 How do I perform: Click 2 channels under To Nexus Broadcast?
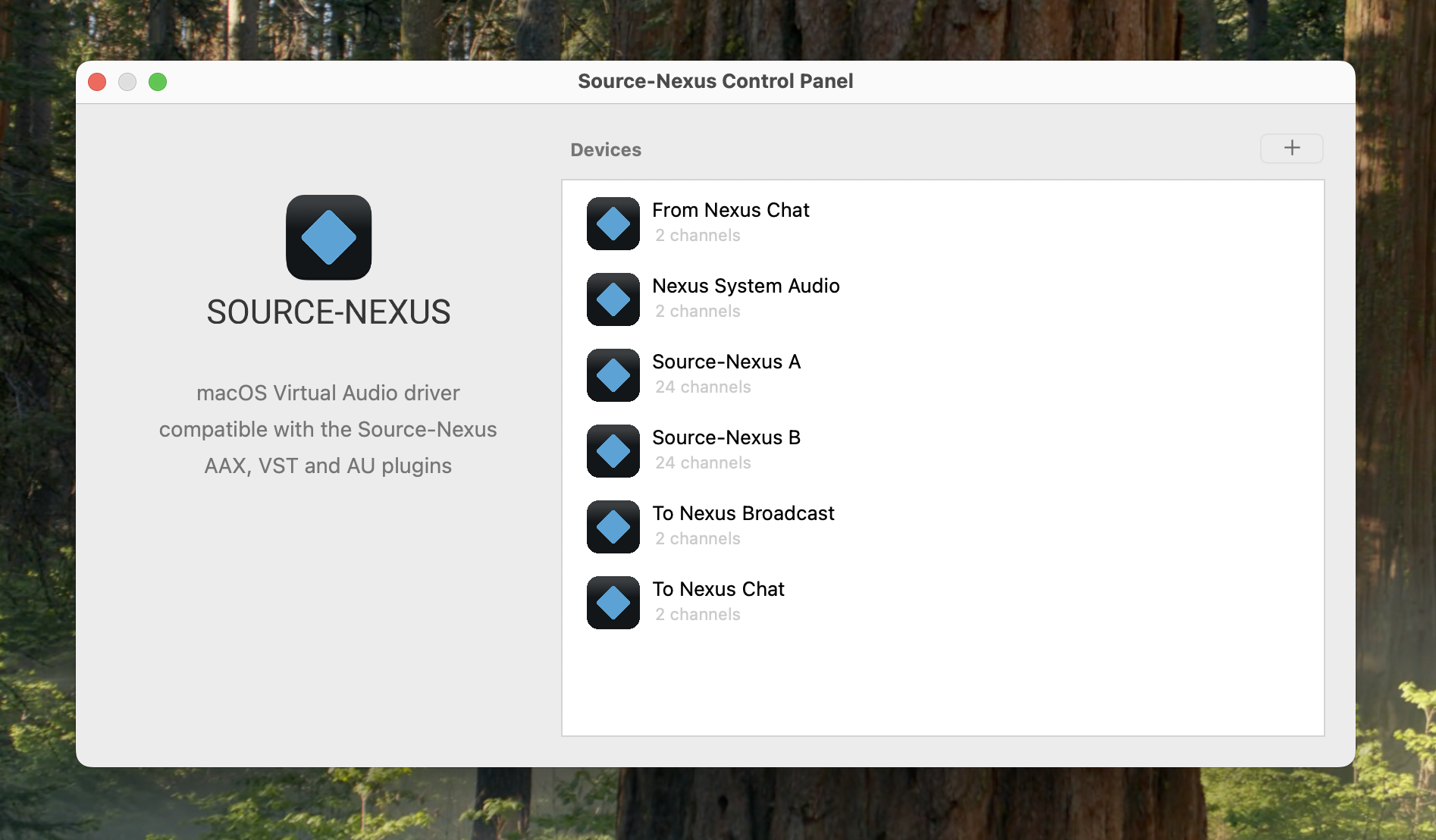click(698, 539)
